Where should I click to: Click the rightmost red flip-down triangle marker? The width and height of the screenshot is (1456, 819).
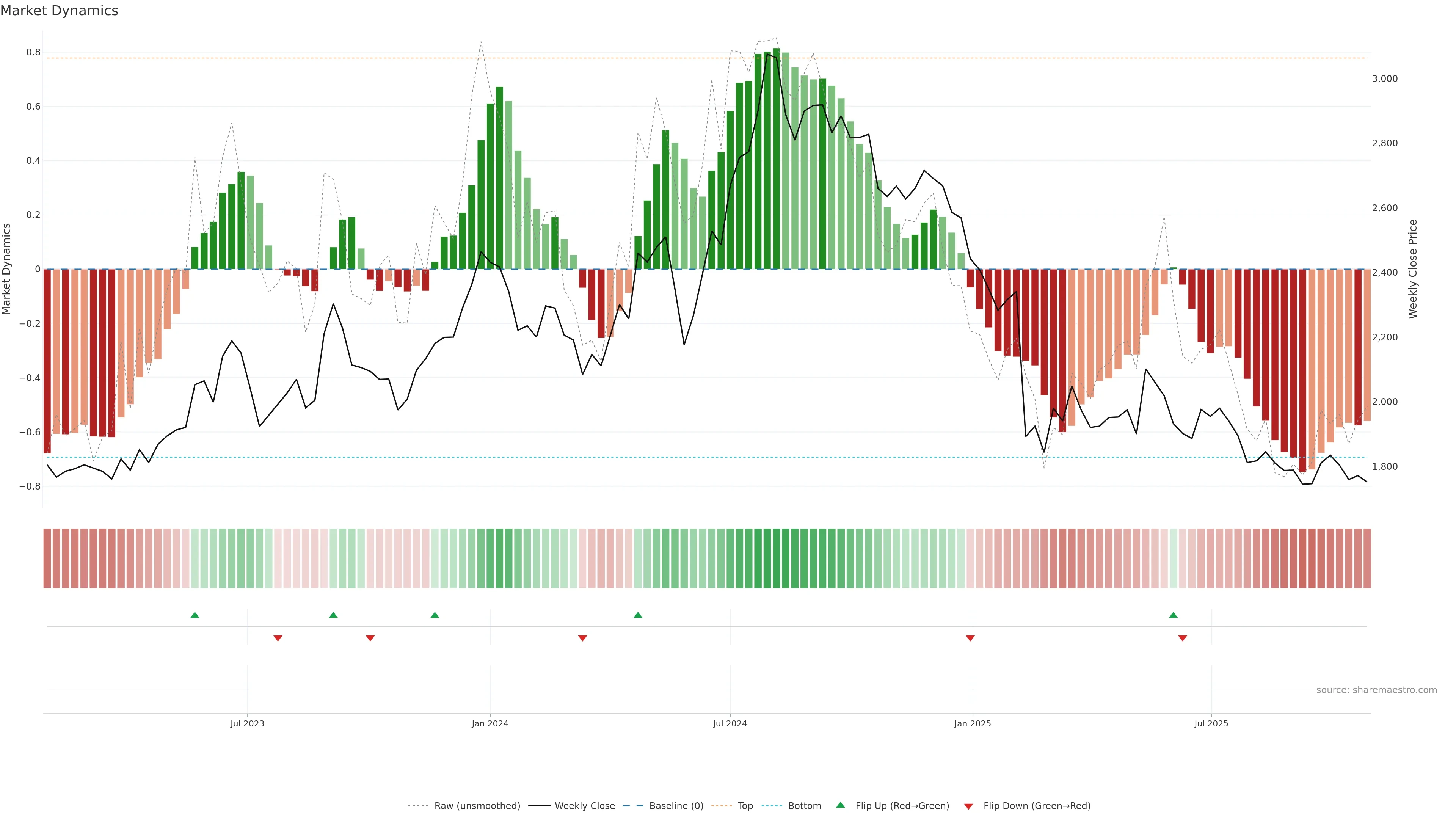point(1183,638)
